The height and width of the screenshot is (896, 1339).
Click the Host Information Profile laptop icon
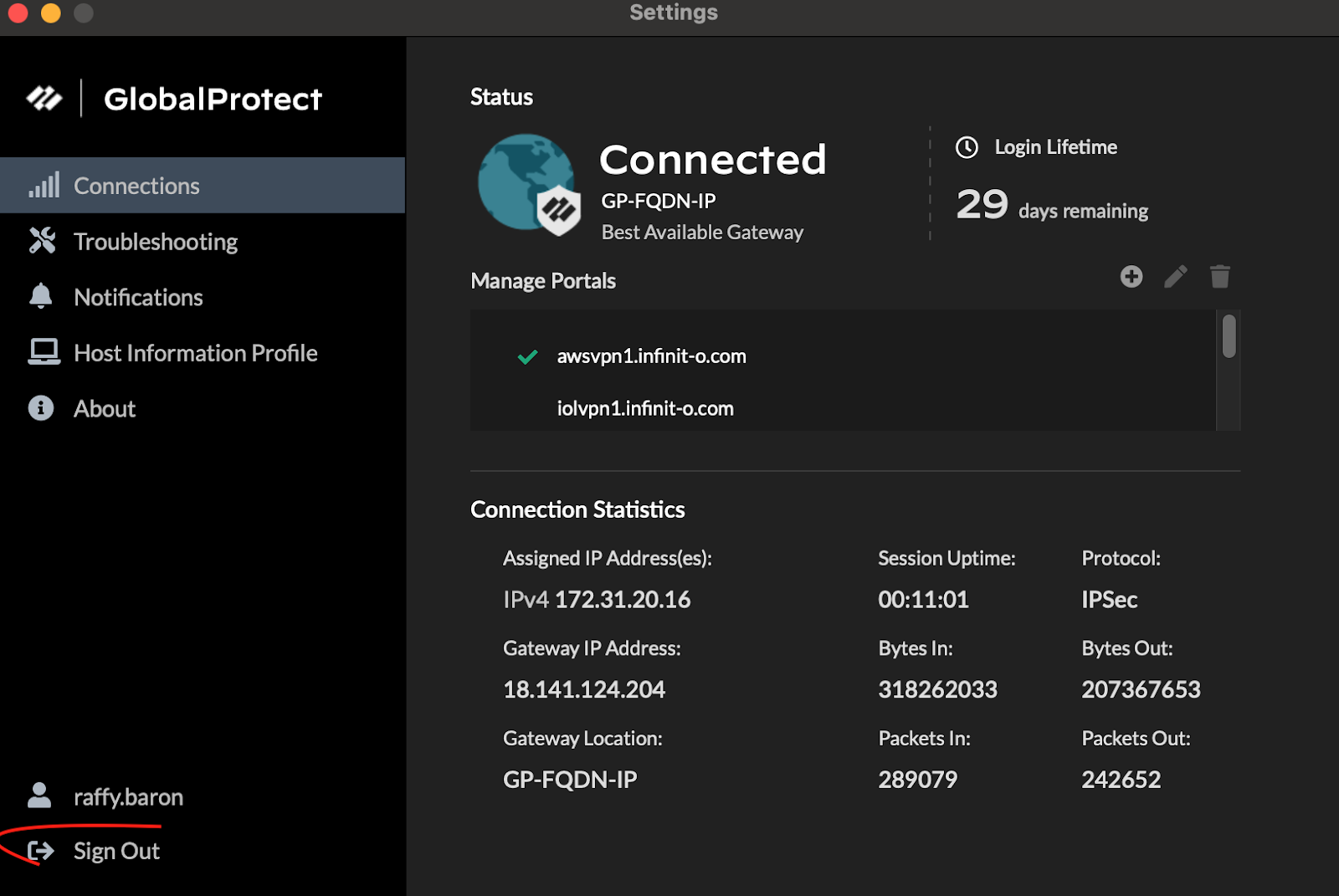click(x=44, y=352)
